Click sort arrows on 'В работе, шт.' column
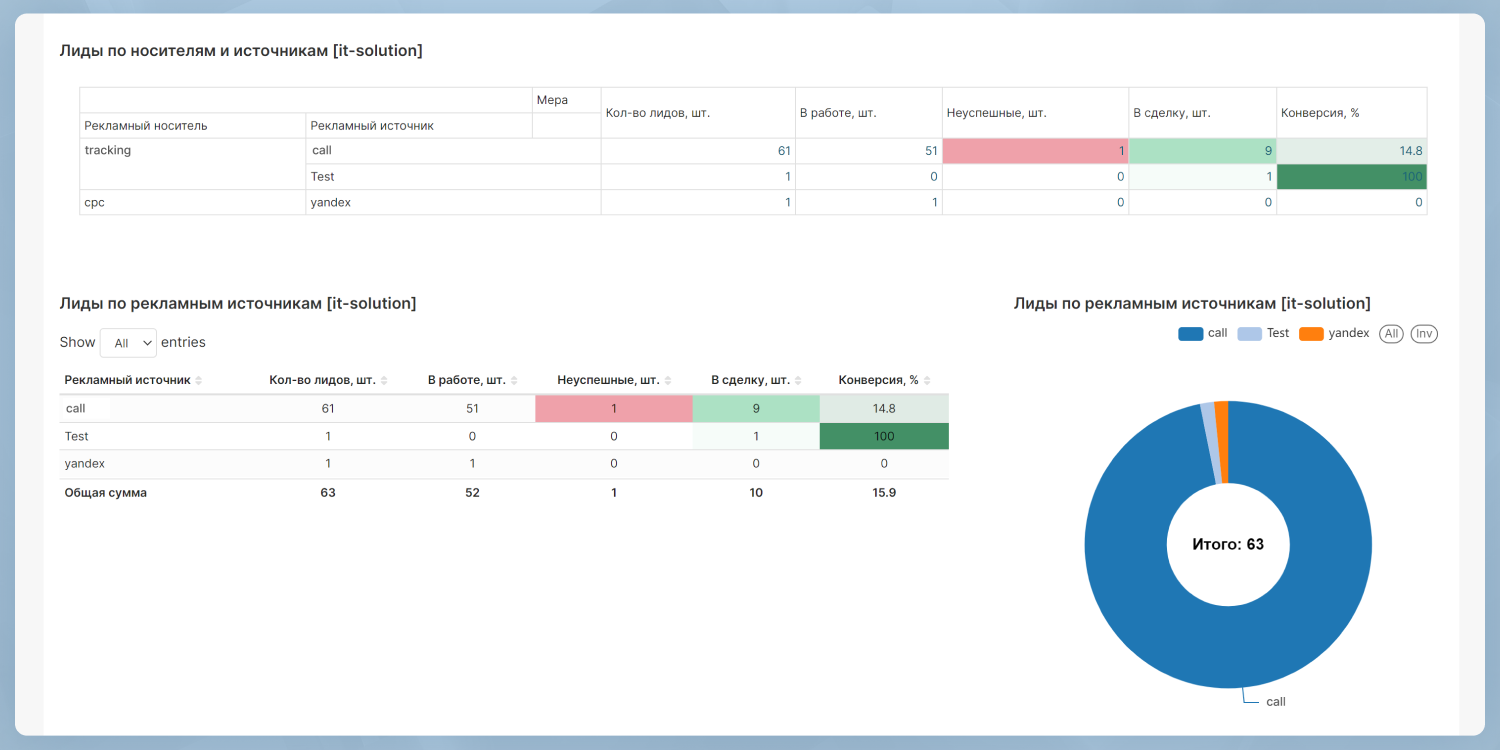 coord(514,381)
